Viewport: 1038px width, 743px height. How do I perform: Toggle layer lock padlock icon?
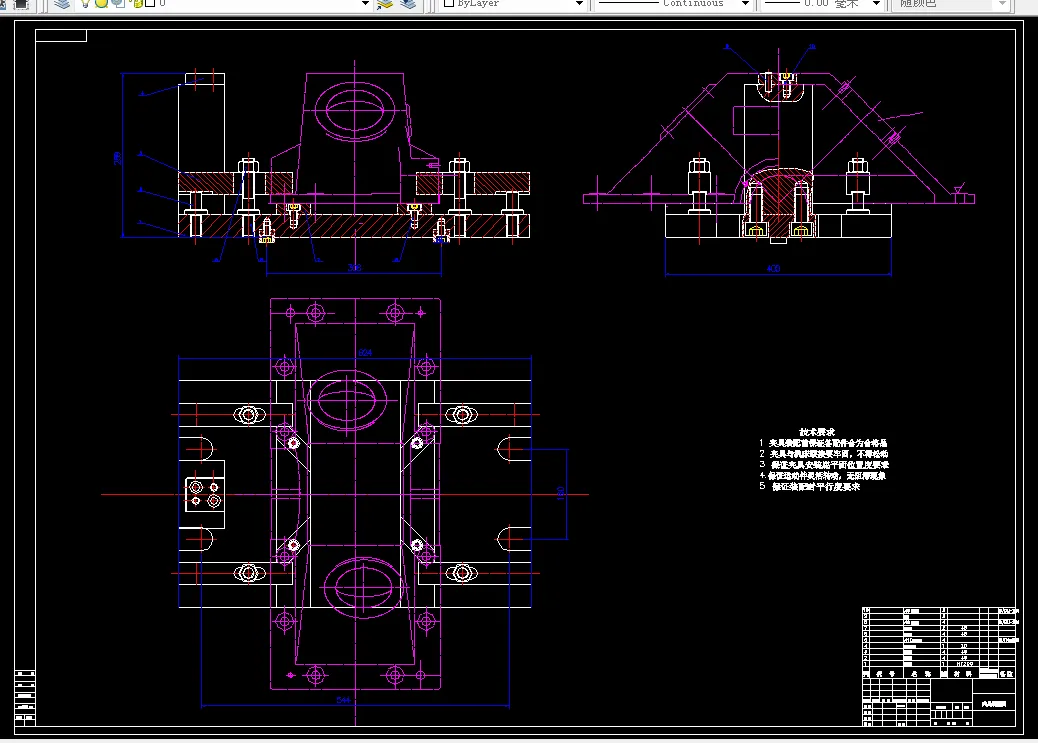tap(137, 3)
